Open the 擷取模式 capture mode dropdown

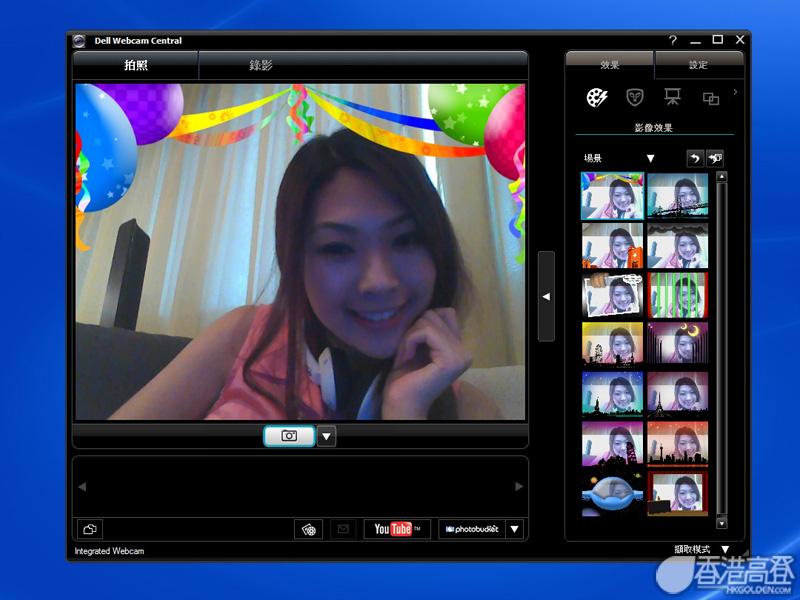[x=725, y=549]
